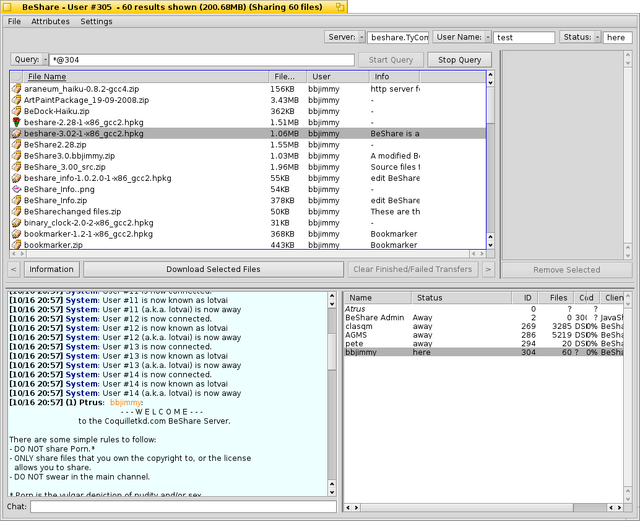
Task: Select user pete in the user list
Action: coord(484,343)
